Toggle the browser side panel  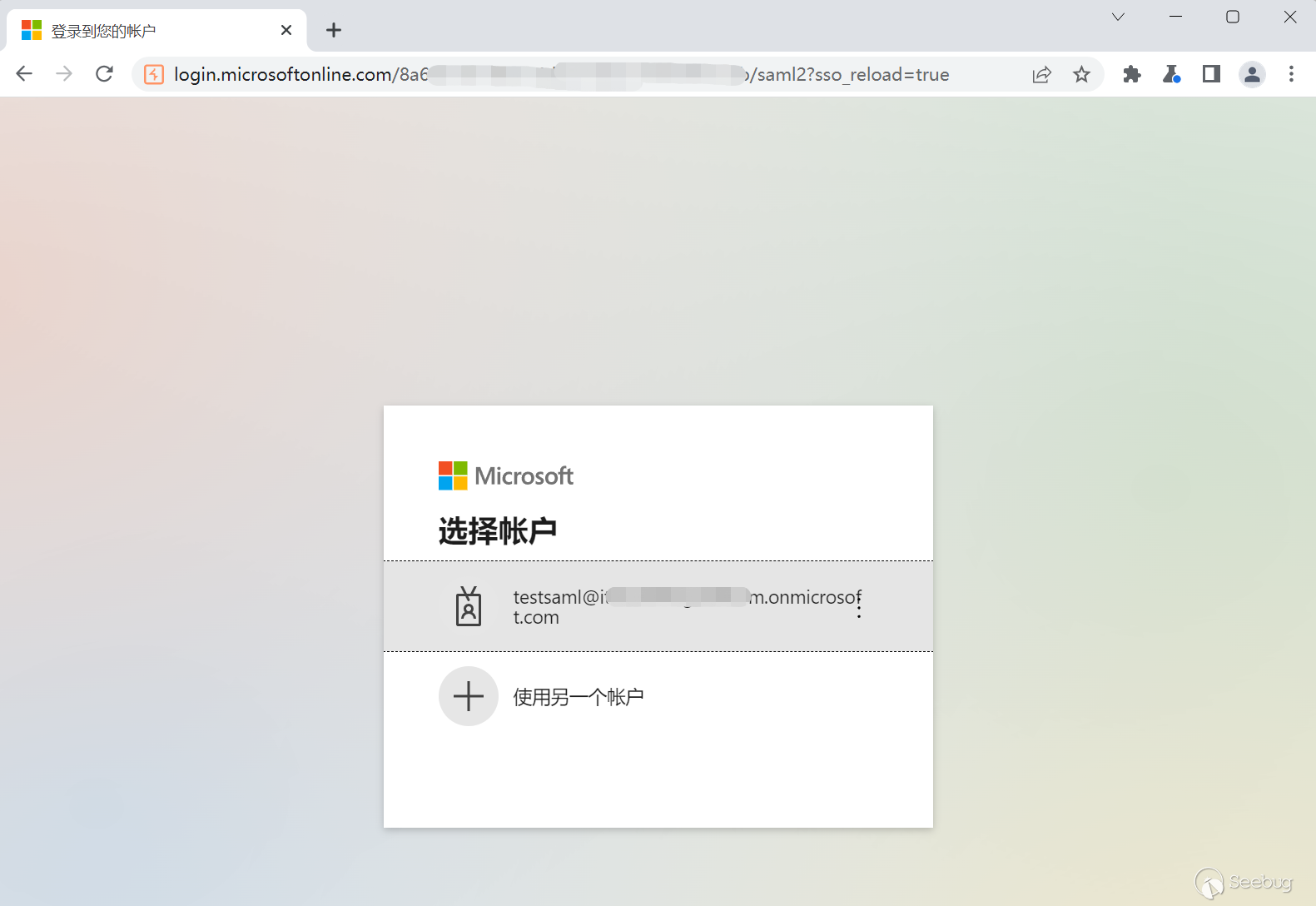pos(1211,75)
